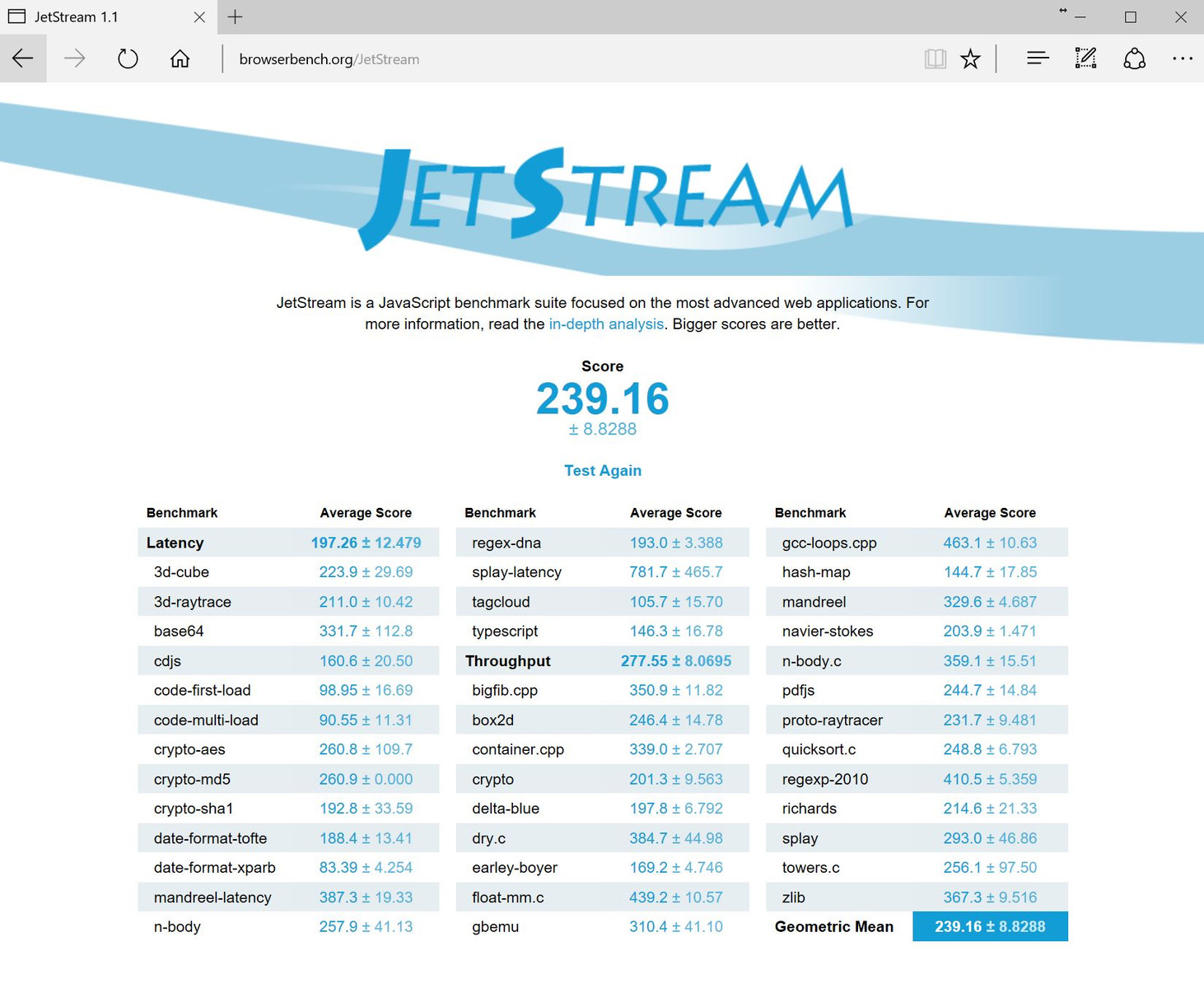This screenshot has width=1204, height=988.
Task: Click regexp-2010 score 410.5 ± 5.359
Action: click(x=990, y=779)
